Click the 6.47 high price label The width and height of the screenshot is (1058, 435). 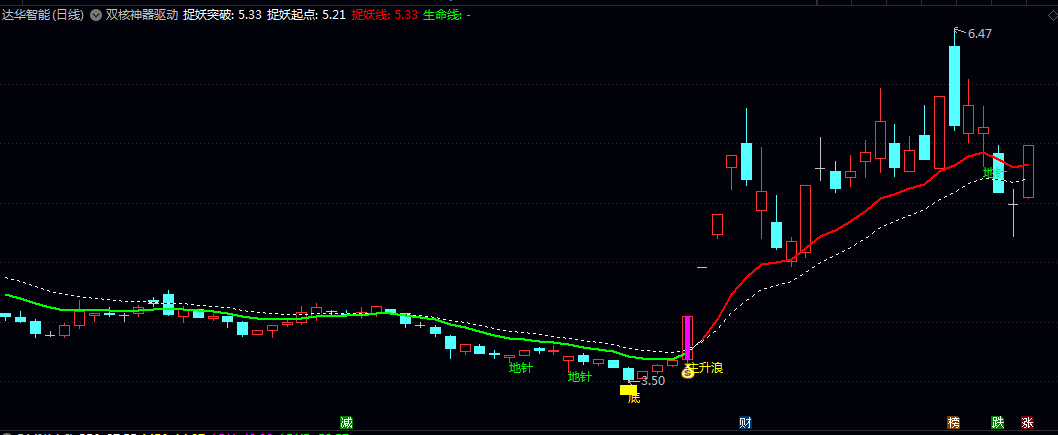pyautogui.click(x=980, y=34)
